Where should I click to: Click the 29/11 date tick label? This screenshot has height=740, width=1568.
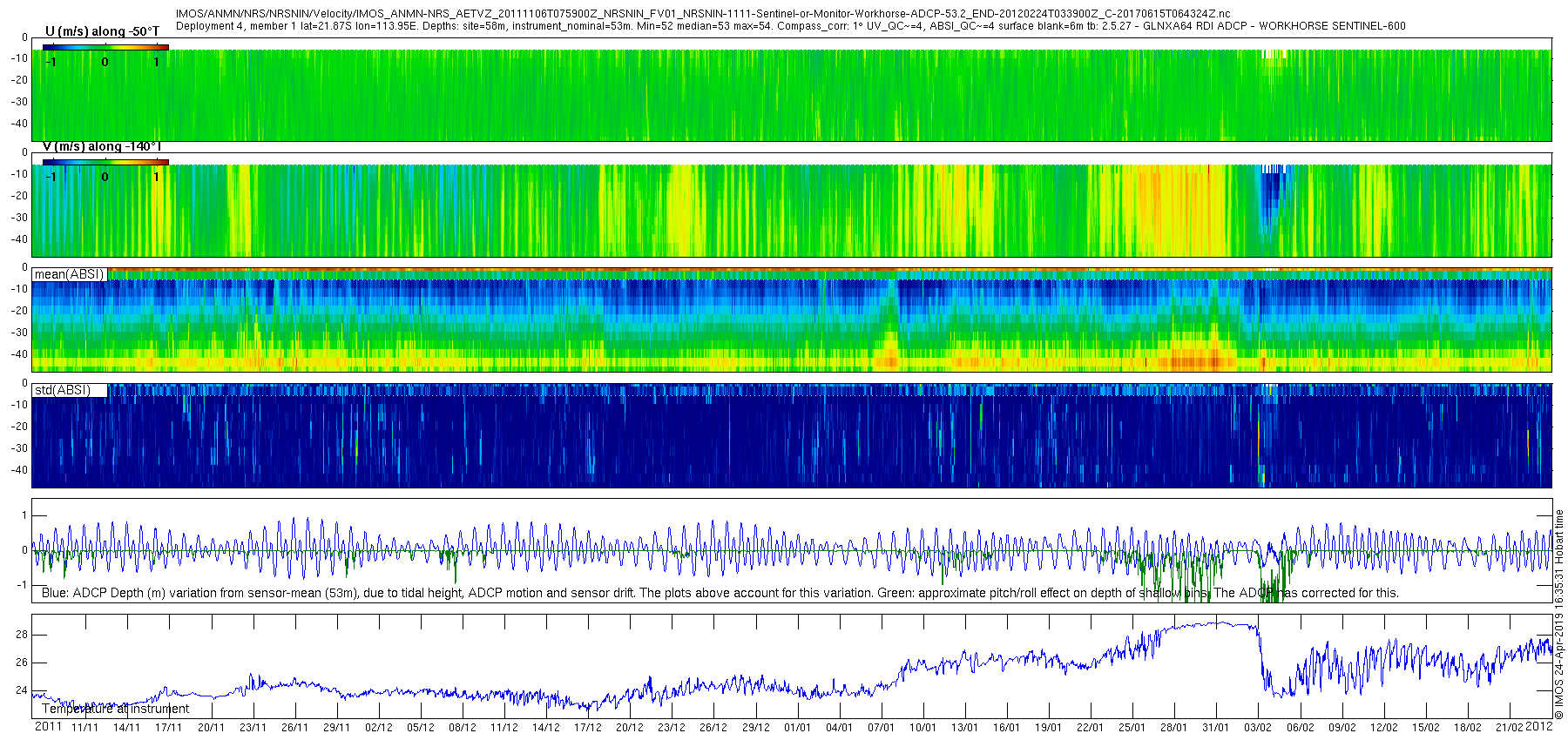coord(336,728)
